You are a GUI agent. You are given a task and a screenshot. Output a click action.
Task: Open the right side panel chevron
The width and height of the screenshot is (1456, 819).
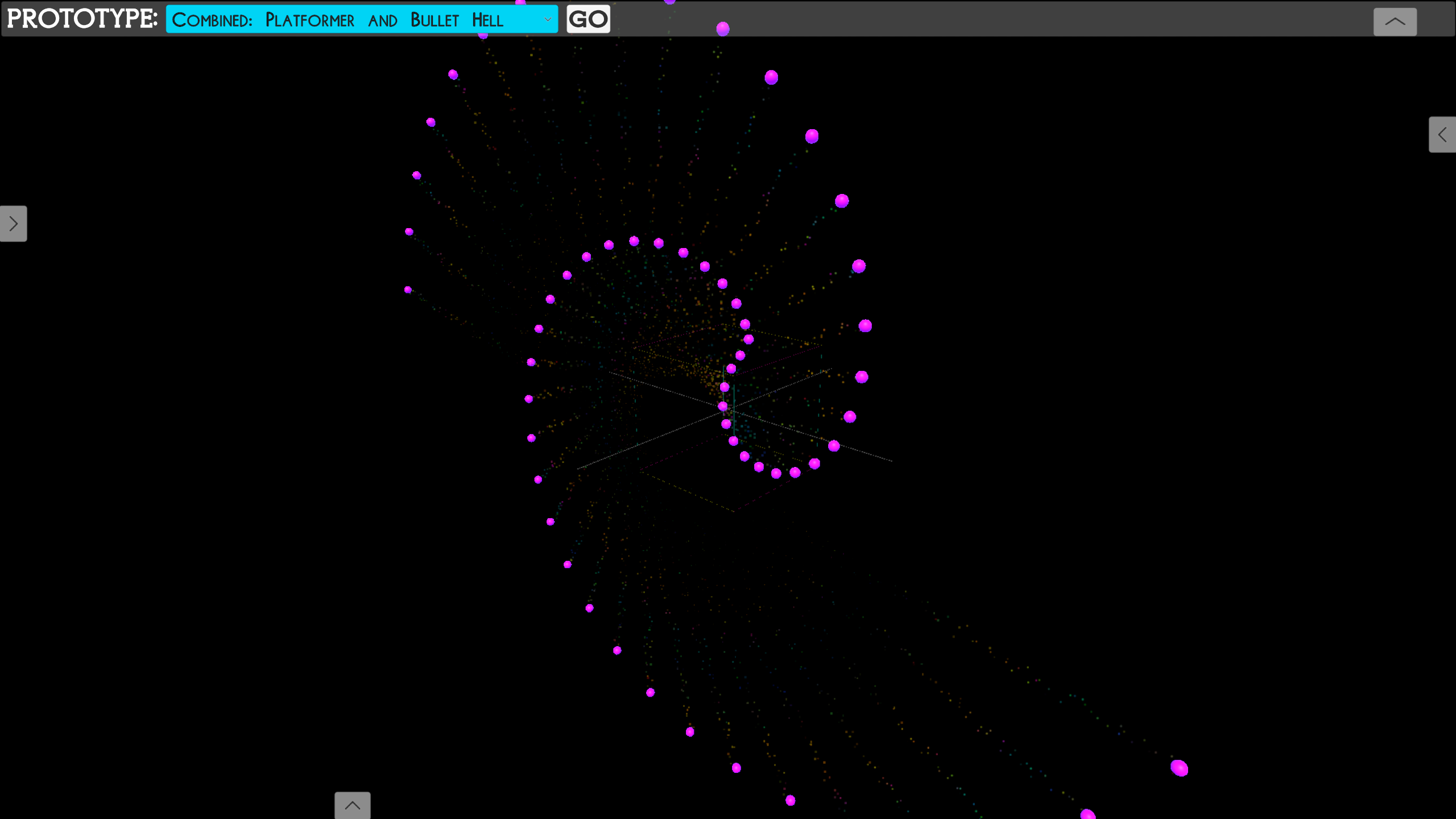pyautogui.click(x=1442, y=135)
